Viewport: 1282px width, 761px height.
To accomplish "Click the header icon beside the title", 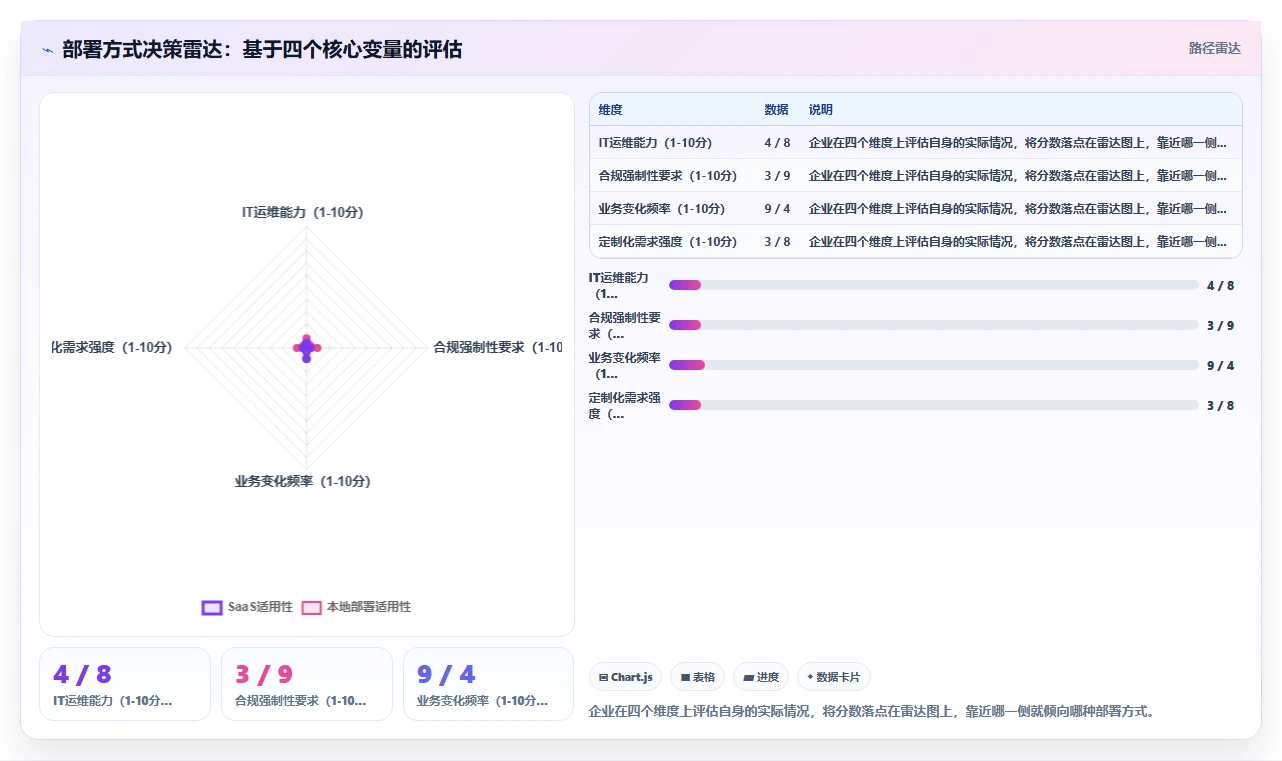I will coord(47,50).
